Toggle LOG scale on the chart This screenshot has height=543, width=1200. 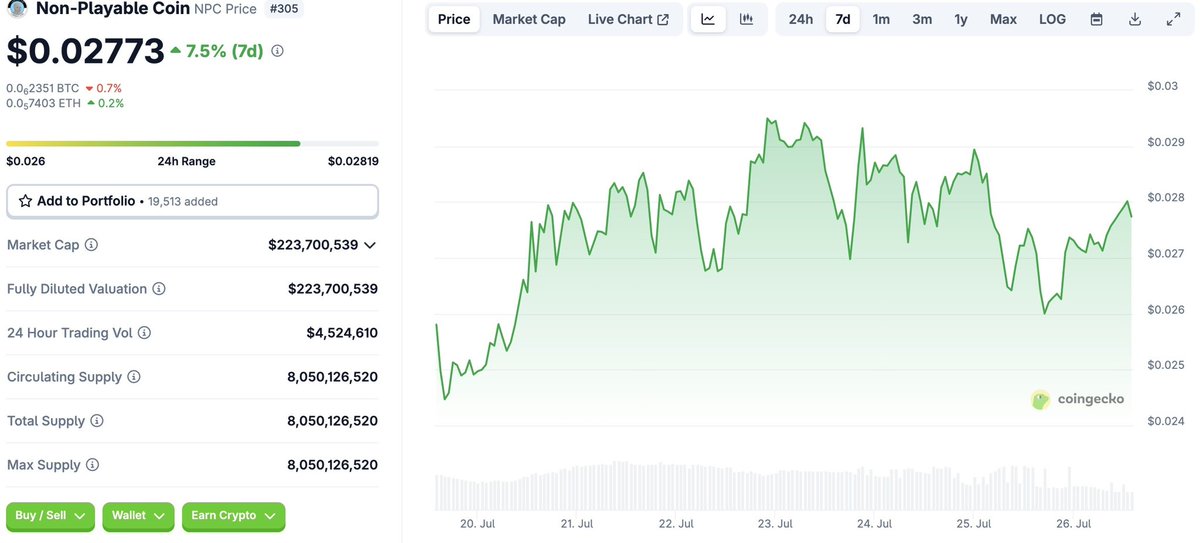coord(1052,19)
